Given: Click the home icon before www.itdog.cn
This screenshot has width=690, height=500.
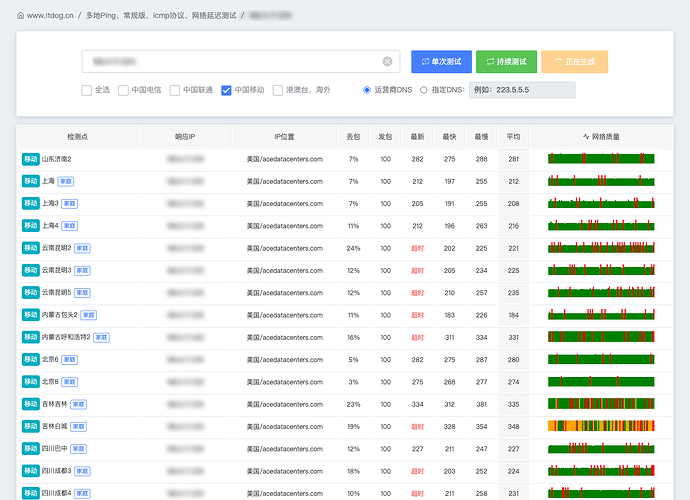Looking at the screenshot, I should [x=20, y=15].
